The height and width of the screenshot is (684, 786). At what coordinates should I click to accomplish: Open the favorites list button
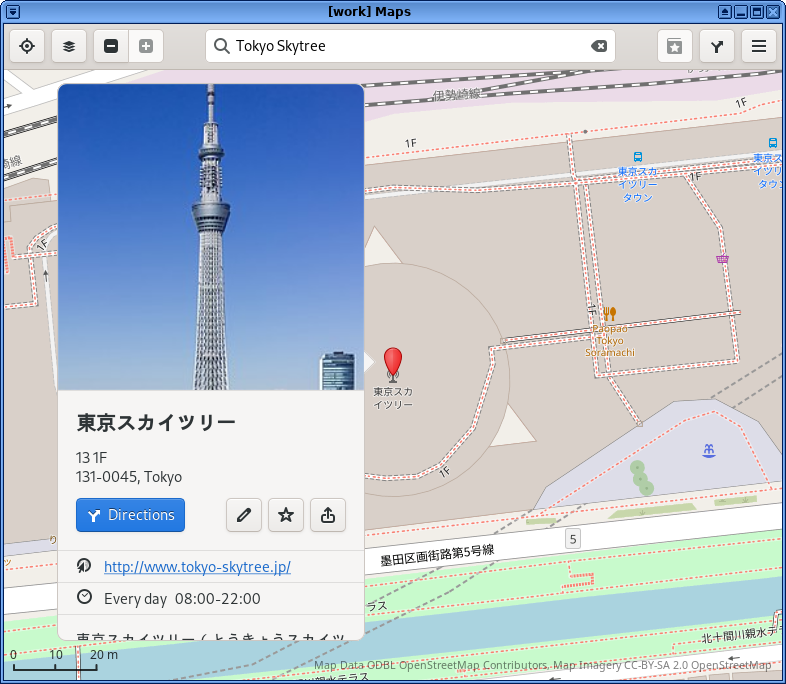(675, 46)
